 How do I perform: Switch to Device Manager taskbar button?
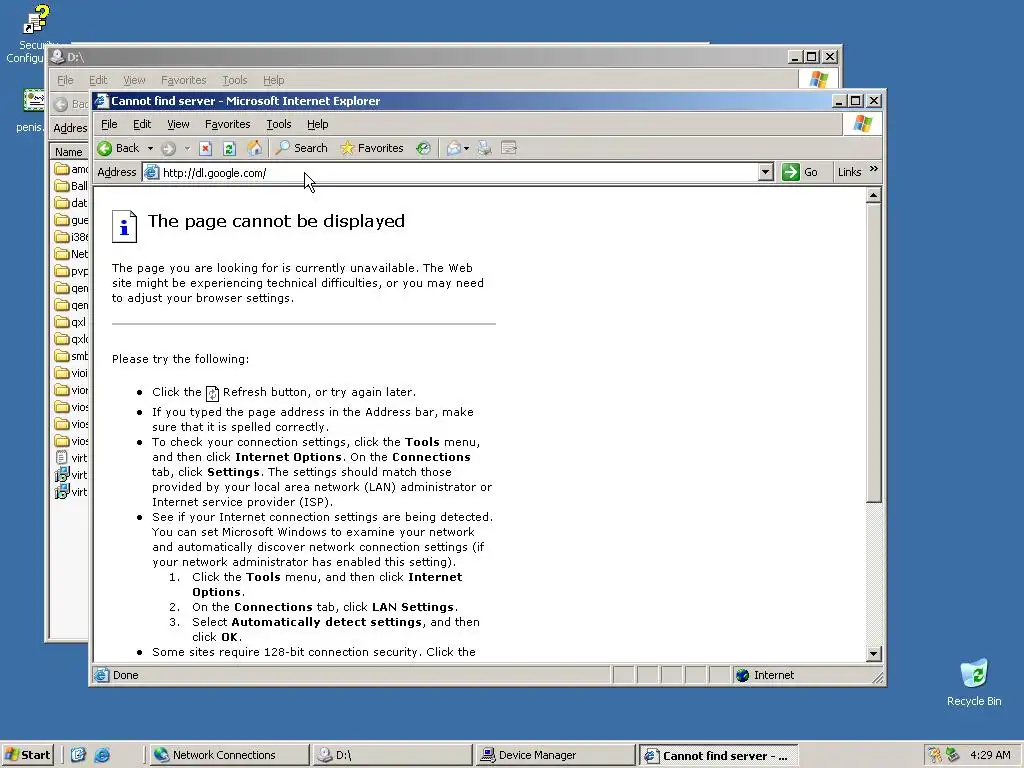[555, 755]
